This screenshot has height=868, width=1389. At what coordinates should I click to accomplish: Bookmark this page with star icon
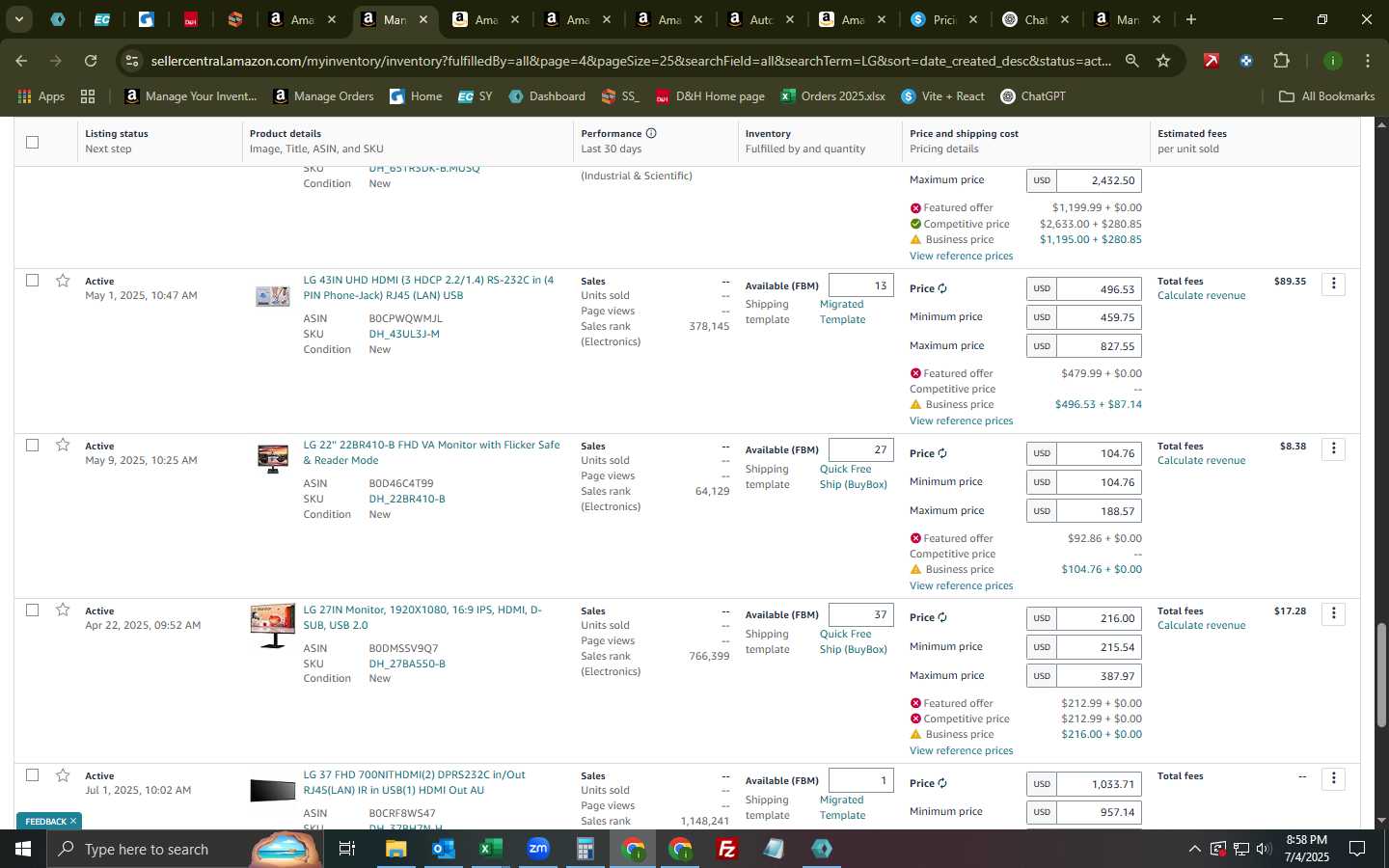[1163, 61]
